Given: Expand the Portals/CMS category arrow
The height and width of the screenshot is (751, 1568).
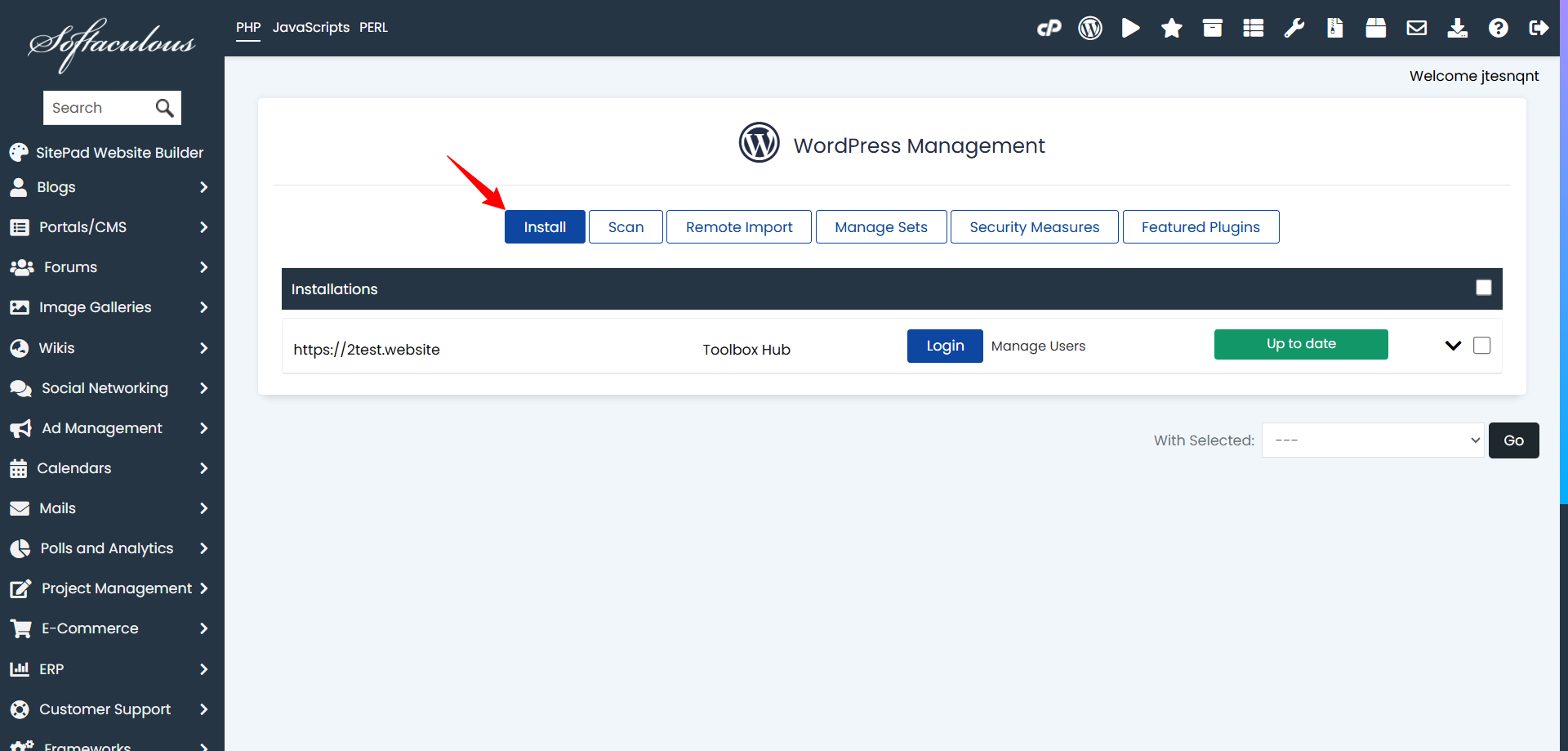Looking at the screenshot, I should click(203, 227).
